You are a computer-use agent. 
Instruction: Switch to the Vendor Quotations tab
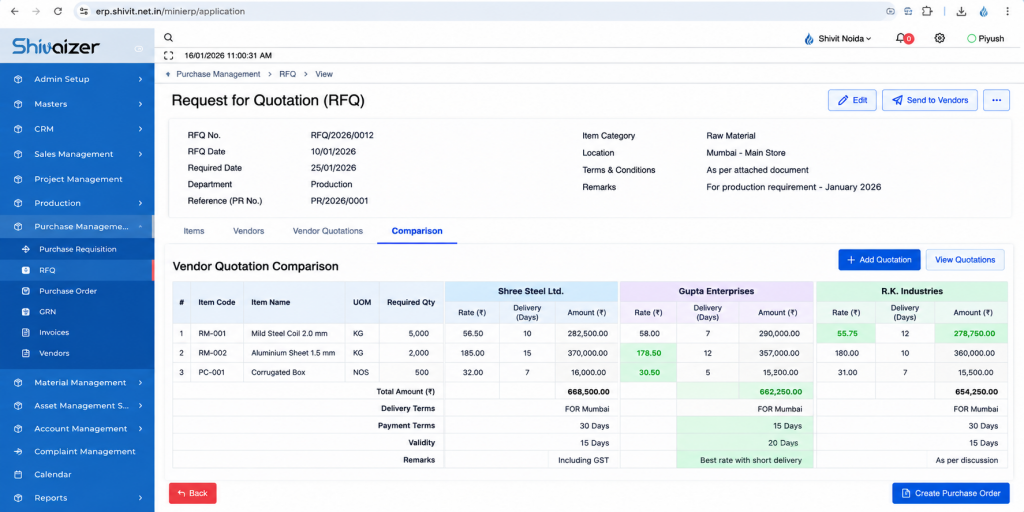[328, 231]
